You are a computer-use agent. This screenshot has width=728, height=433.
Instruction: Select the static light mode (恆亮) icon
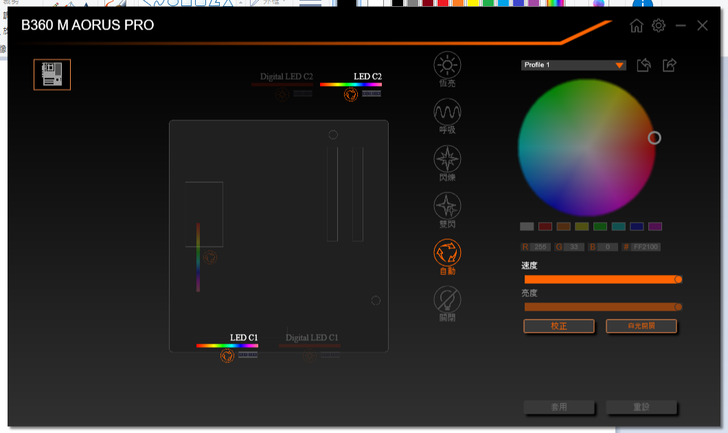click(447, 66)
